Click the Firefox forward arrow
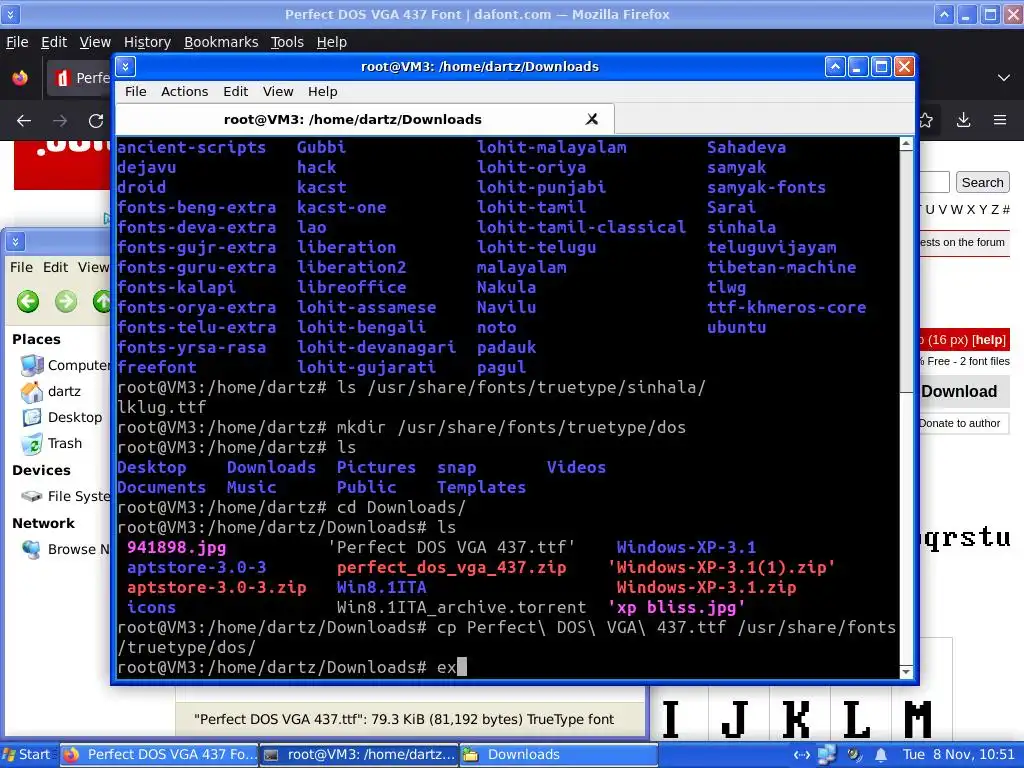Viewport: 1024px width, 768px height. 60,120
